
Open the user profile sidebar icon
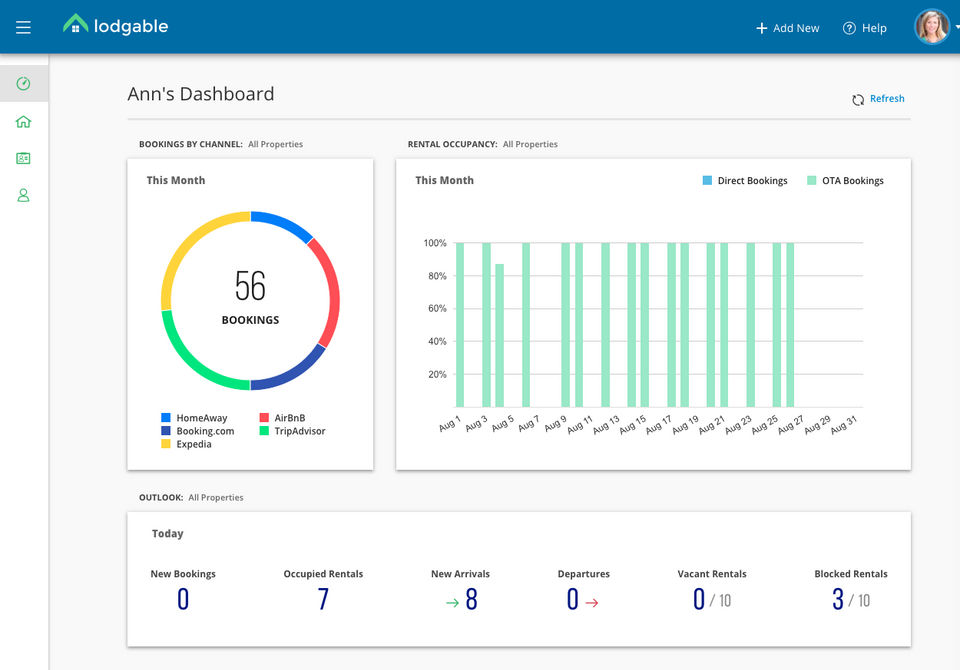[x=23, y=196]
